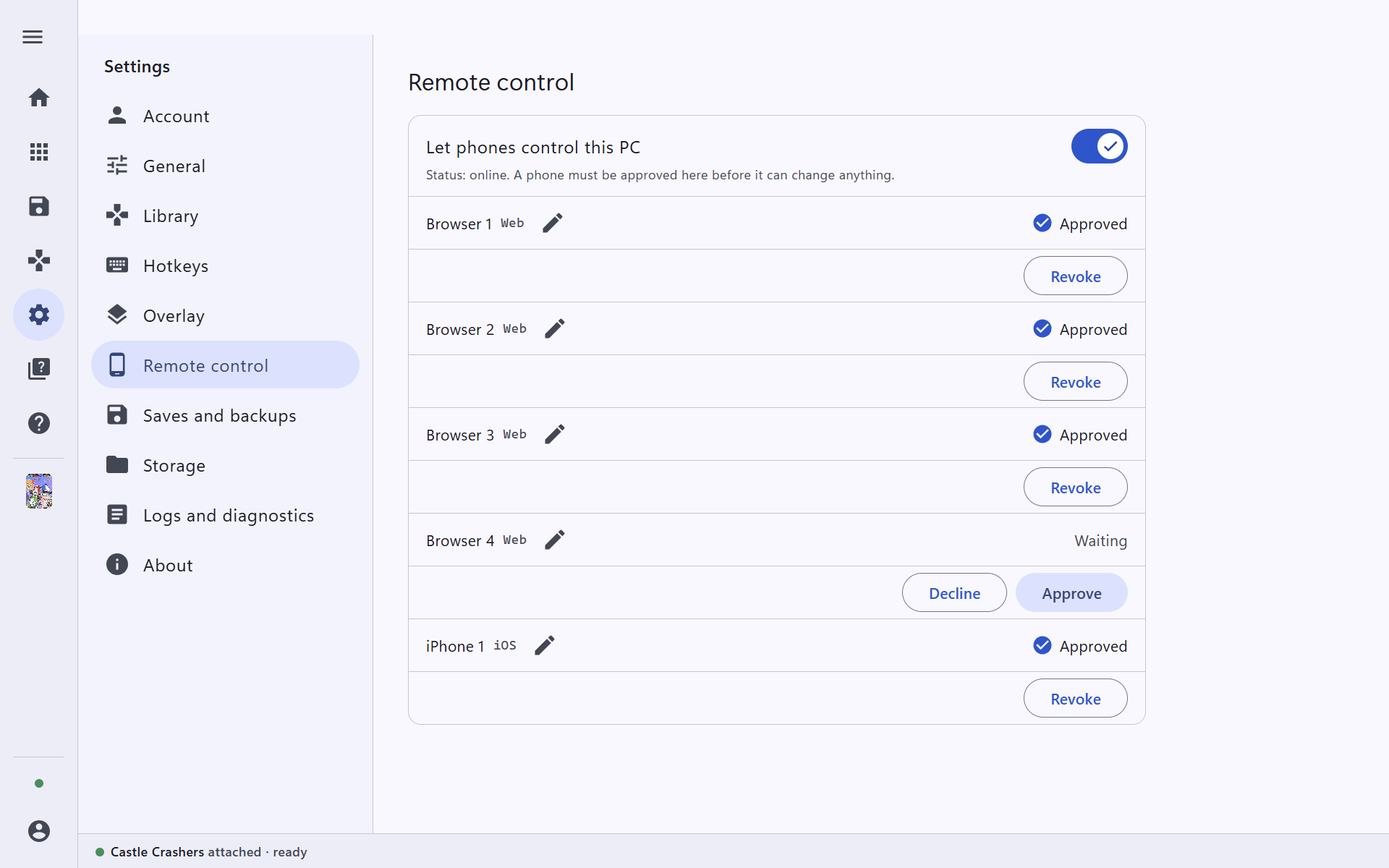Click the Waiting status for Browser 4
The height and width of the screenshot is (868, 1389).
pos(1100,541)
